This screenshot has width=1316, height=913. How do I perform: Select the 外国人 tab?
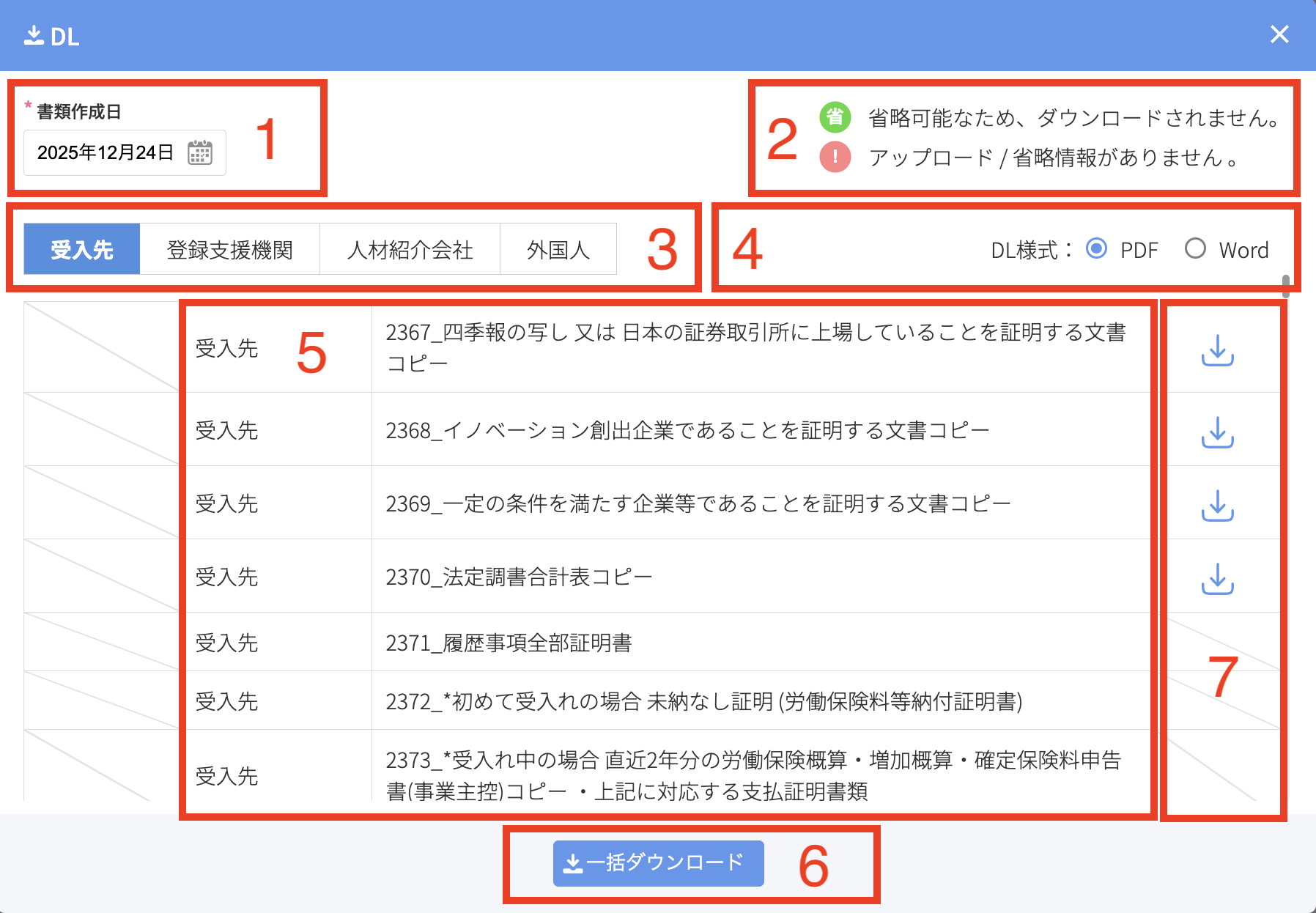coord(558,250)
